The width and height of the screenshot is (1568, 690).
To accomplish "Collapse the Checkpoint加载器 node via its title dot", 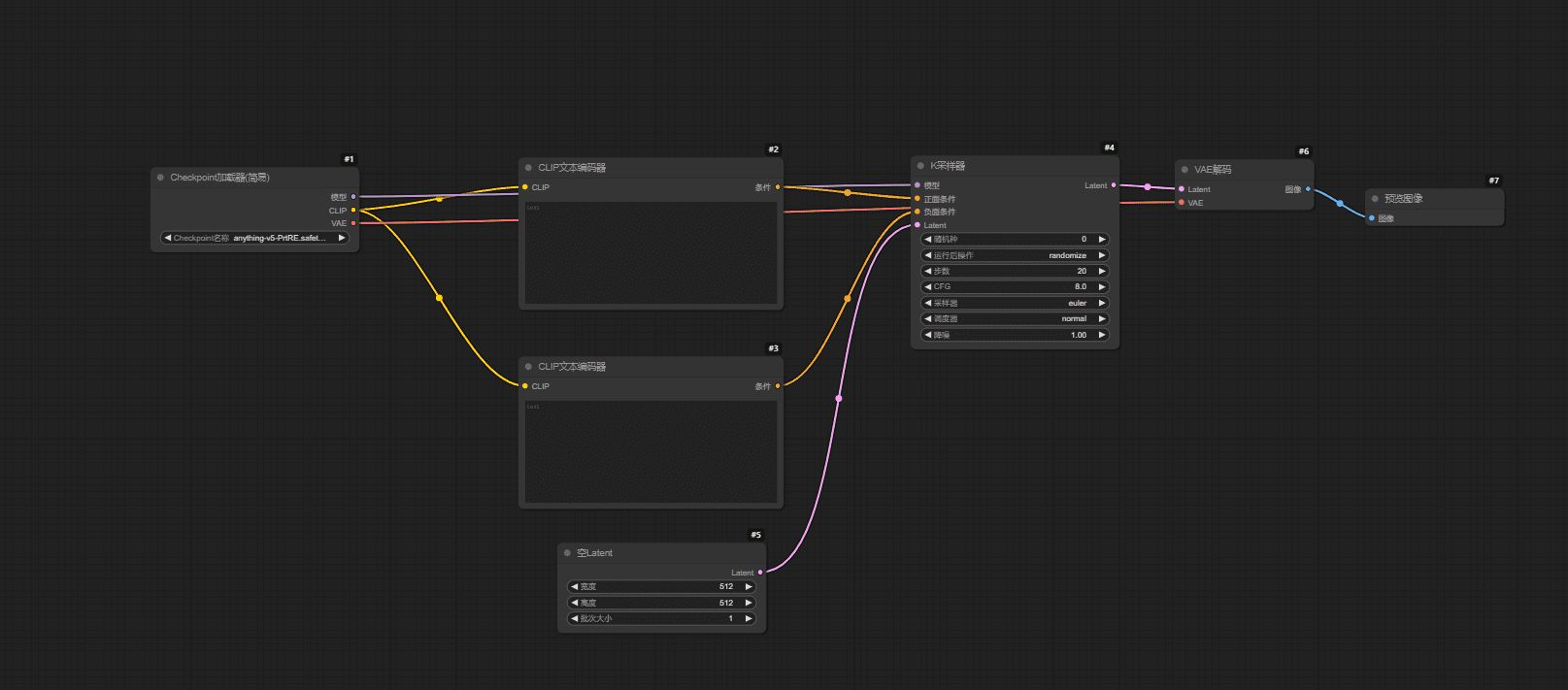I will (x=160, y=178).
